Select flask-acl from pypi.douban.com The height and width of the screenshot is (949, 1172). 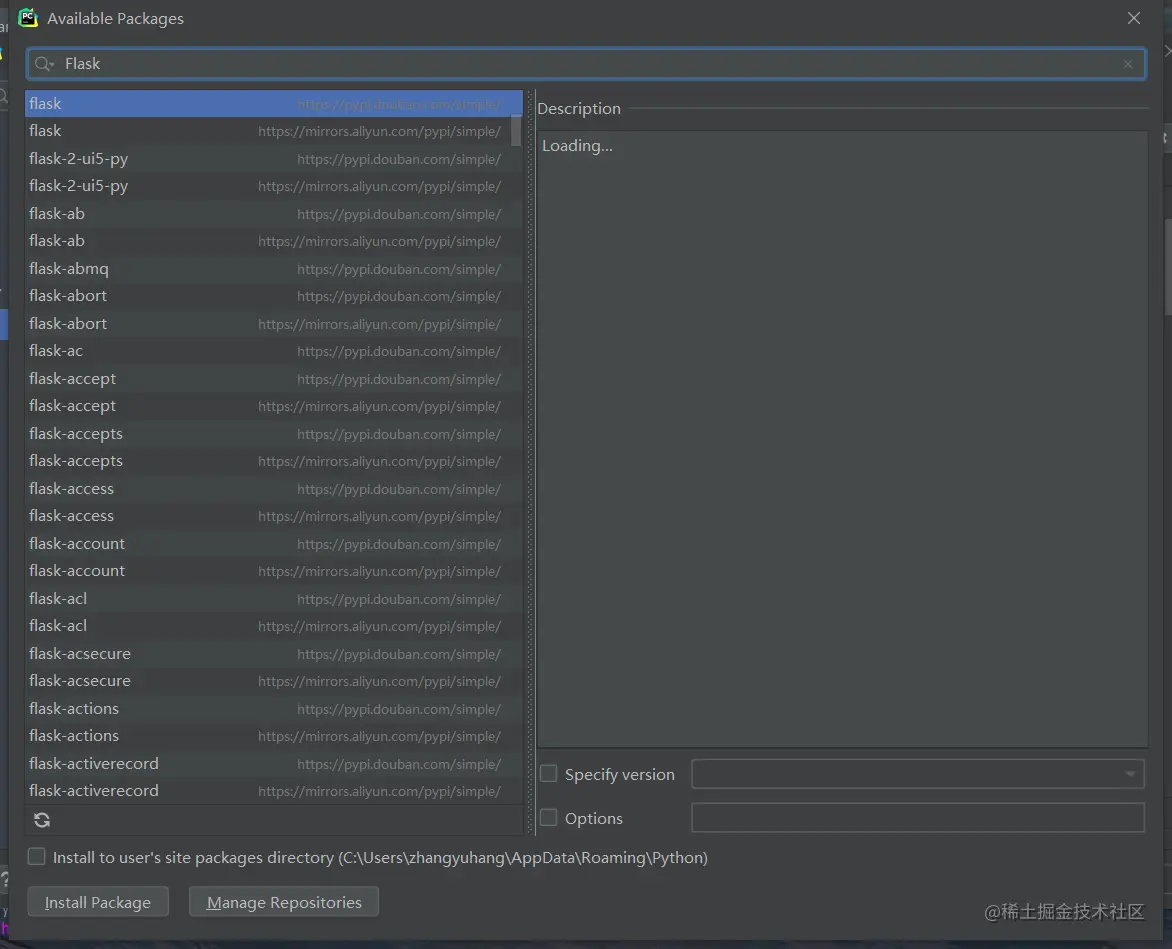[274, 599]
